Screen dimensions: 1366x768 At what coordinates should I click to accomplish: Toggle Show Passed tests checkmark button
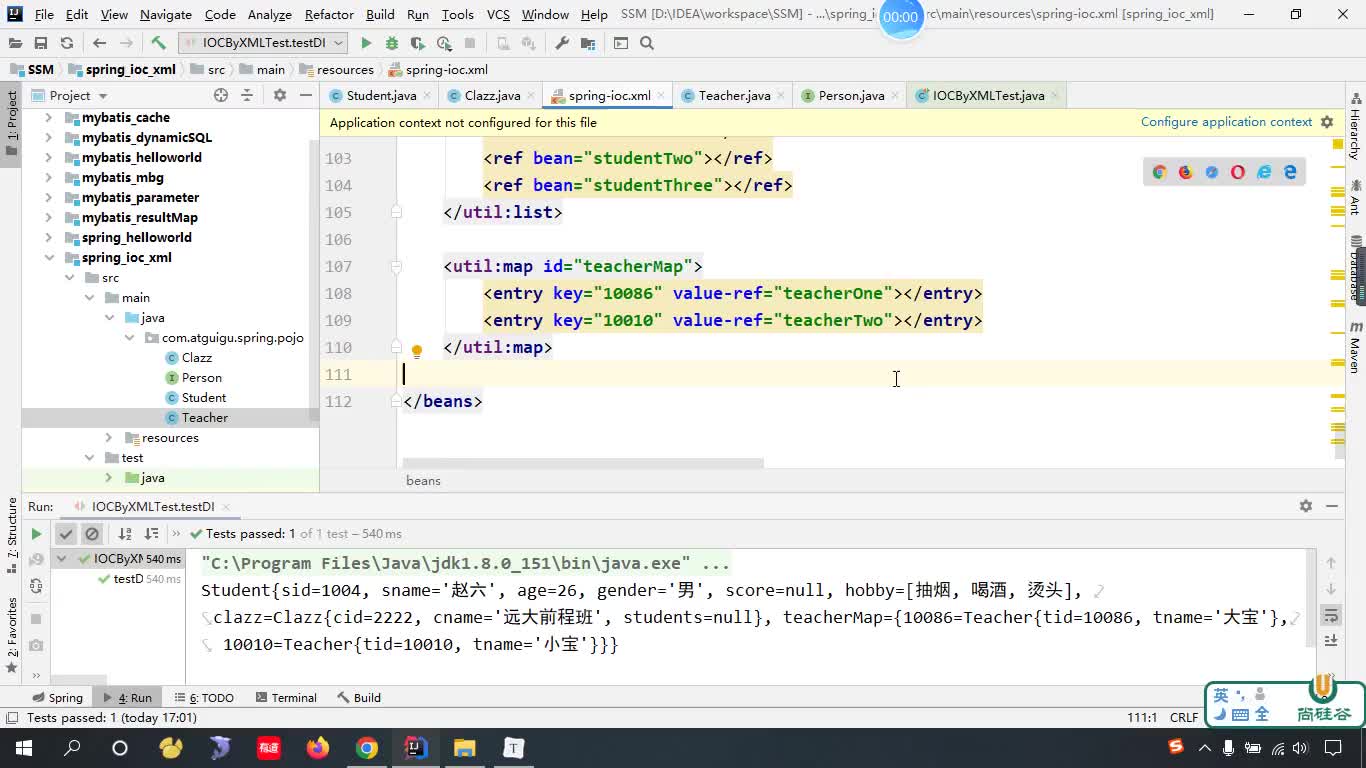66,534
